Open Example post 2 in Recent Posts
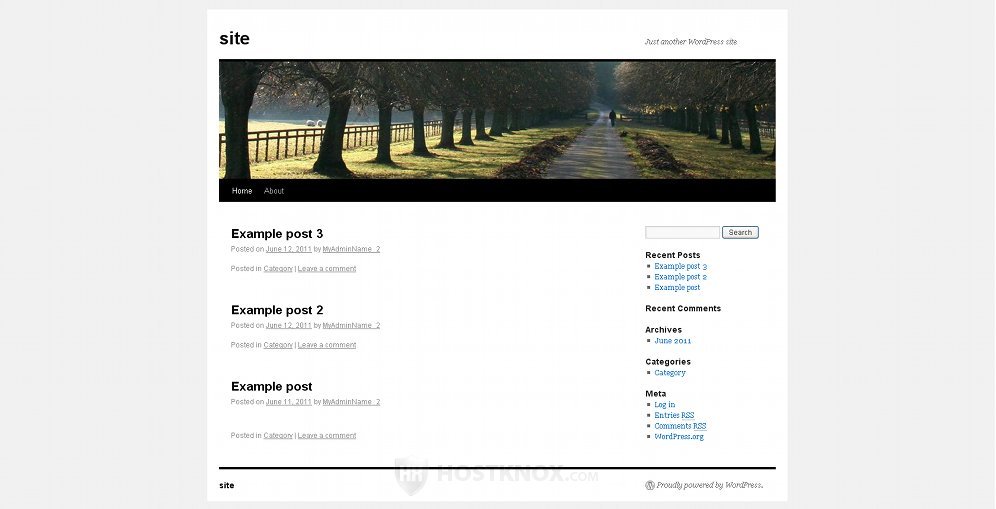The width and height of the screenshot is (996, 509). [x=680, y=276]
